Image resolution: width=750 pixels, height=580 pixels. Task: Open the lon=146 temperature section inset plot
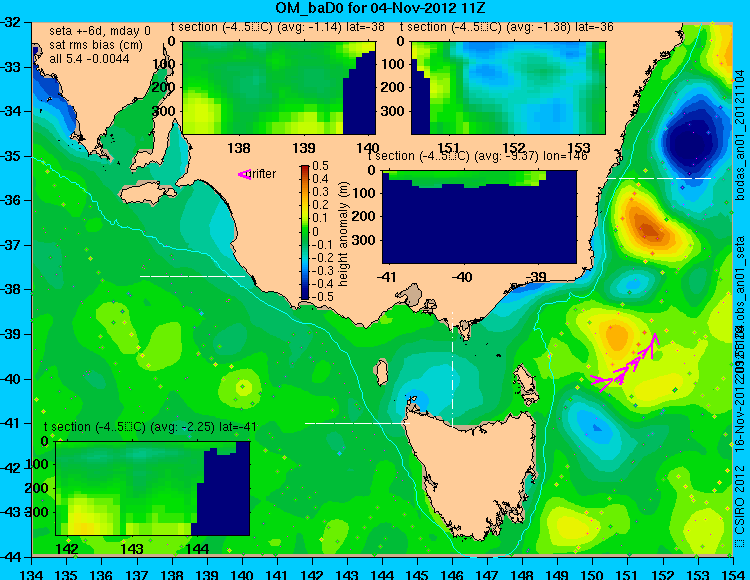479,217
